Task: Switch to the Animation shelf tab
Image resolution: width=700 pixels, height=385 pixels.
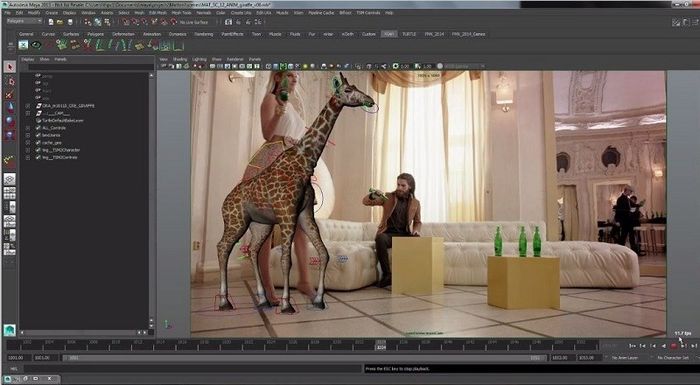Action: pos(152,34)
